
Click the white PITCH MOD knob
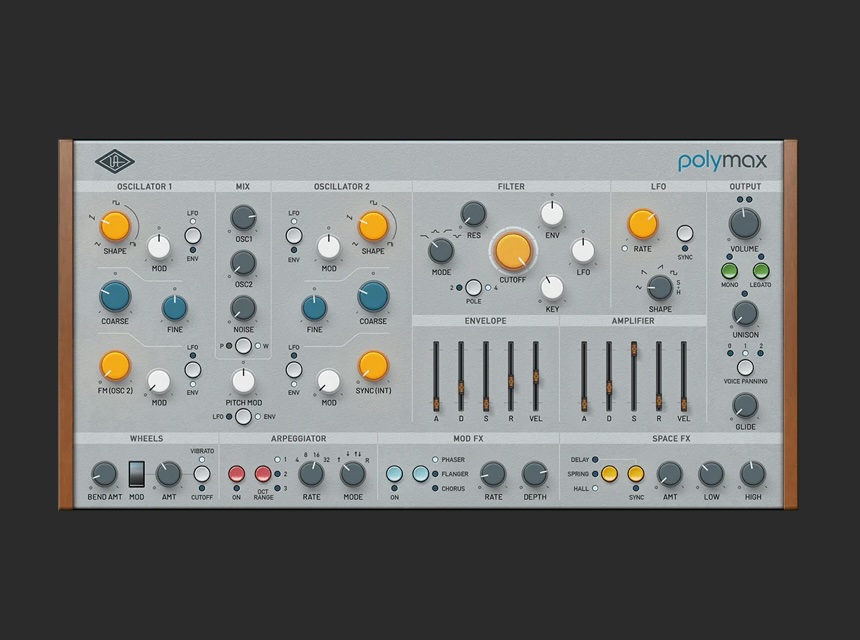click(x=243, y=381)
